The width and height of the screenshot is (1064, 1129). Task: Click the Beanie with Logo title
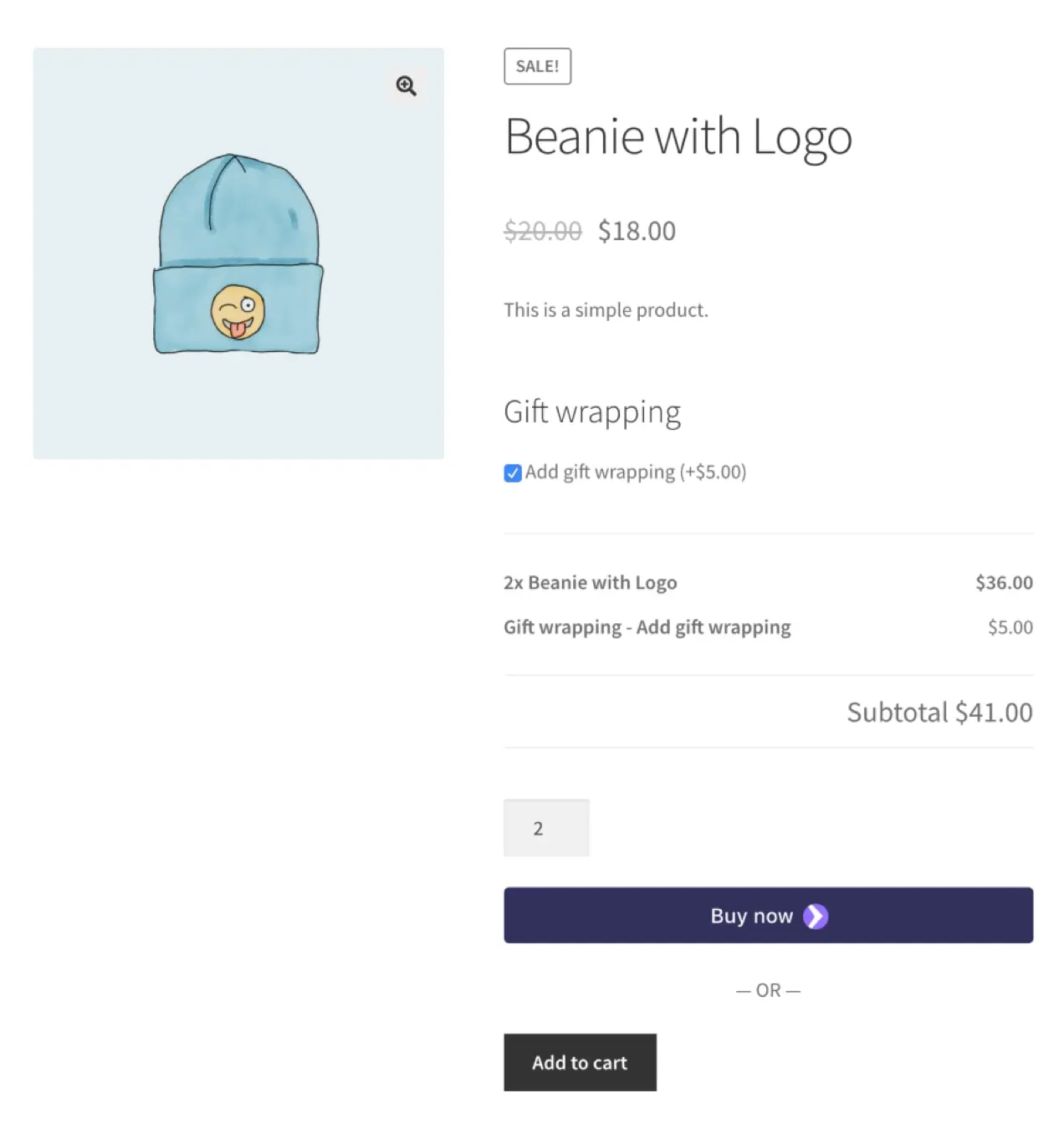click(x=678, y=136)
